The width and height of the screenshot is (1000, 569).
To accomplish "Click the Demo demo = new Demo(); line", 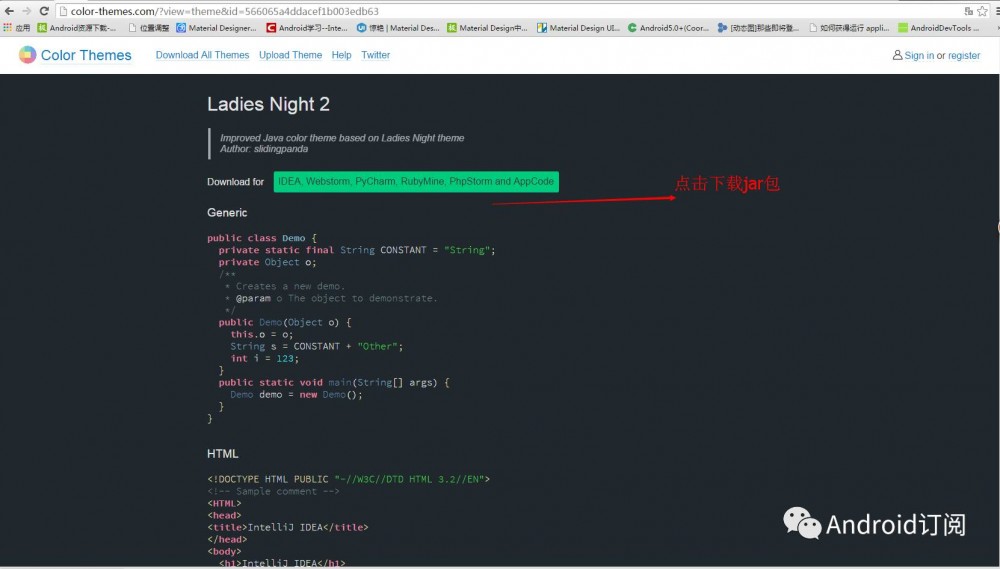I will pos(296,395).
